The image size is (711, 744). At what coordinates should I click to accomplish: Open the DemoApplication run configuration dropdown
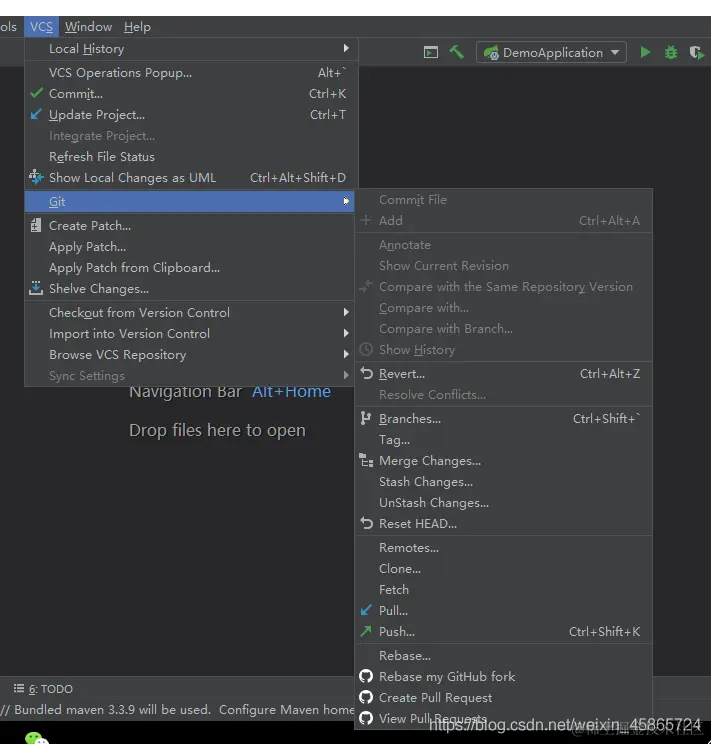click(x=552, y=52)
